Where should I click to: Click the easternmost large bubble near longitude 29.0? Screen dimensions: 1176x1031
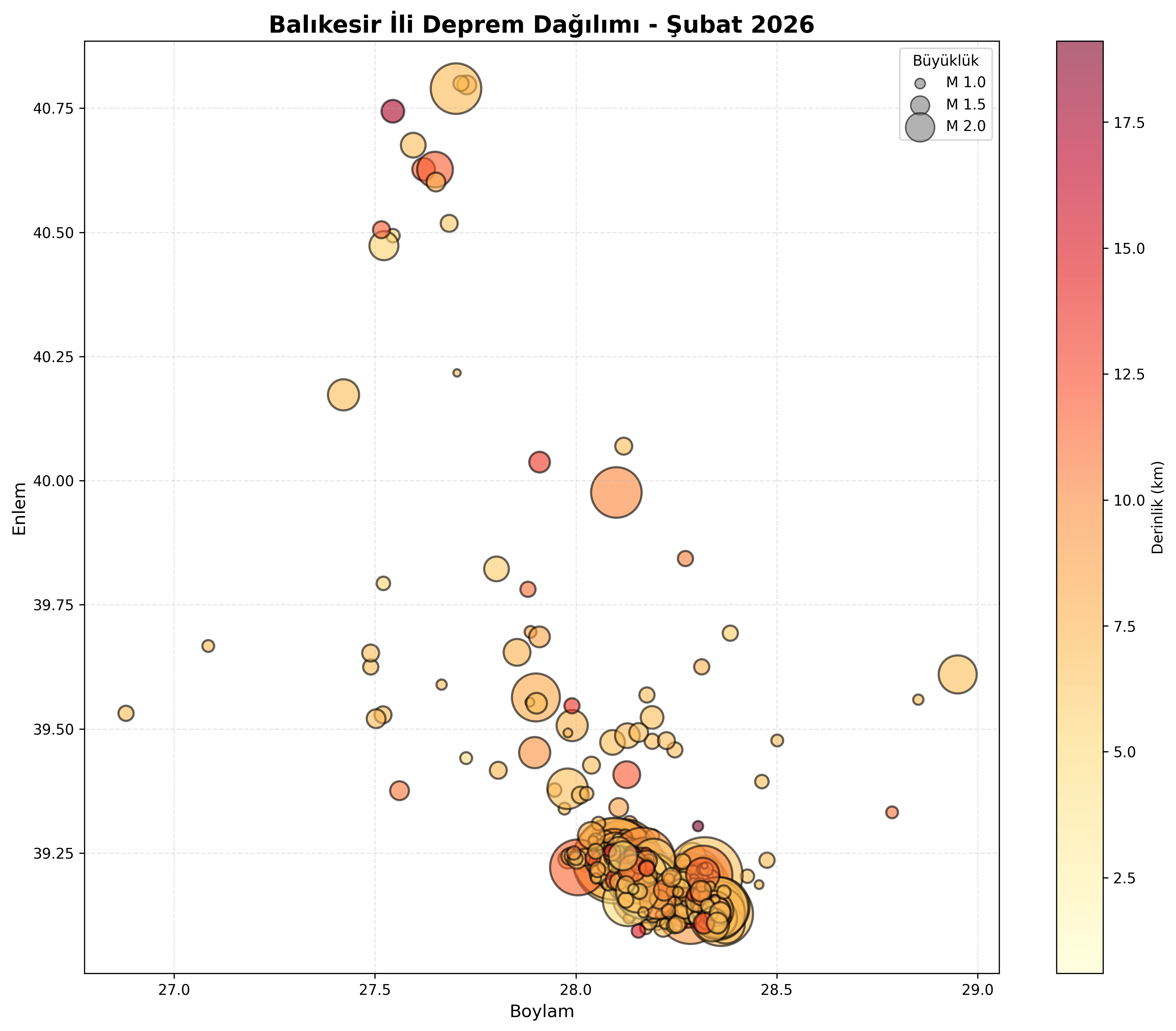click(x=957, y=674)
